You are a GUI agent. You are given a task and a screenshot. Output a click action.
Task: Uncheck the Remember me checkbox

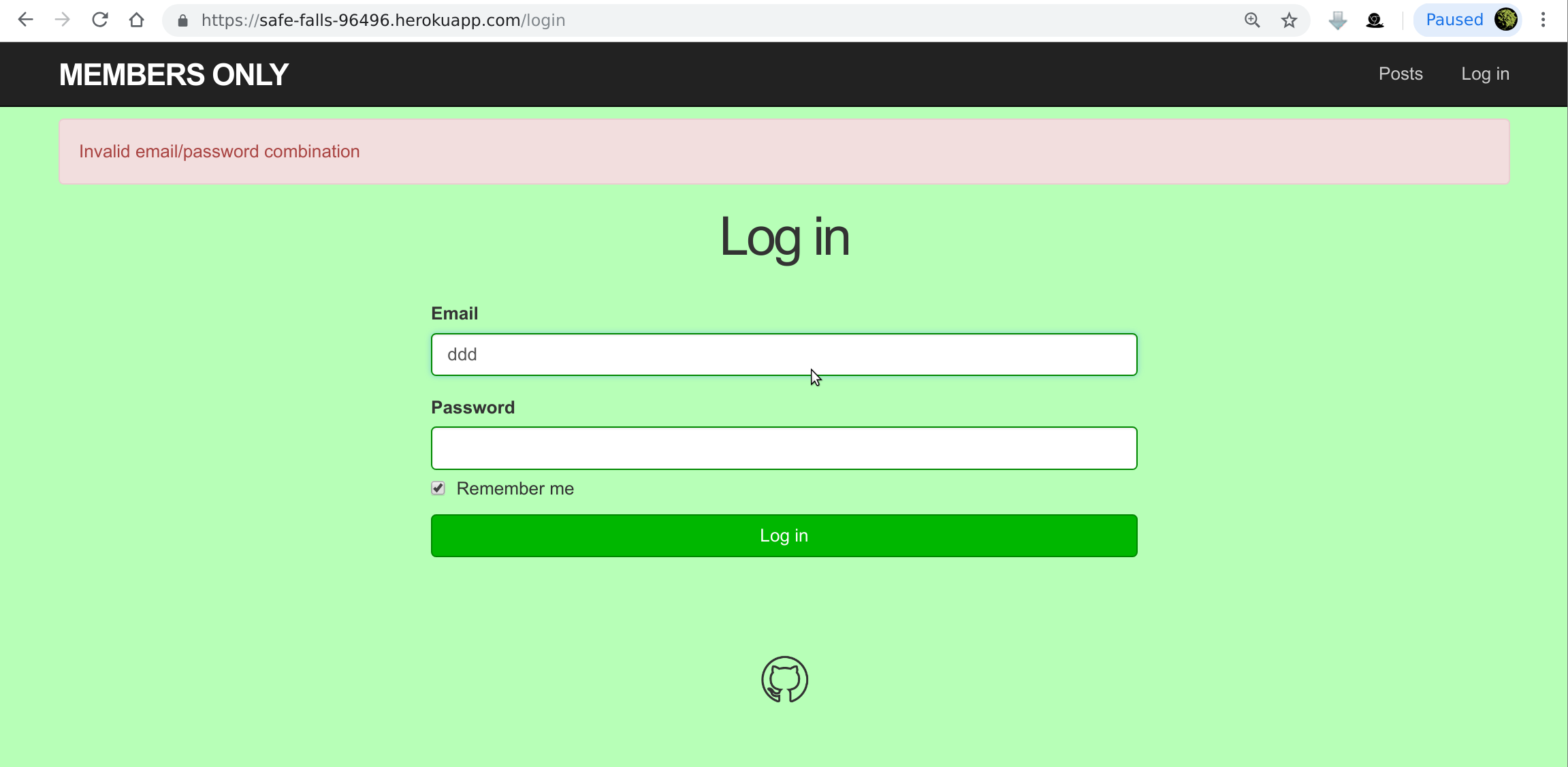(438, 488)
